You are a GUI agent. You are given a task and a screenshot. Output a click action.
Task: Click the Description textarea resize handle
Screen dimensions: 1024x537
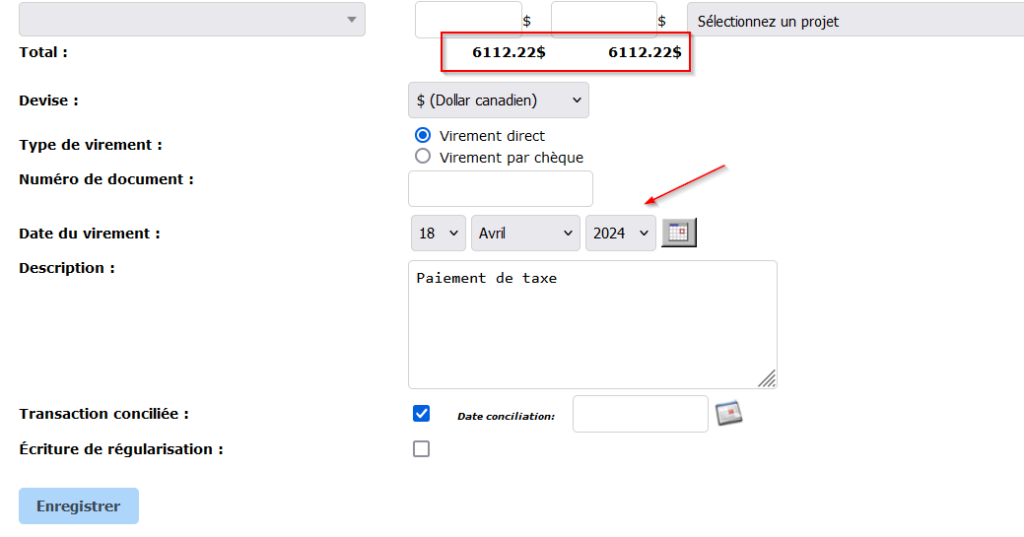click(767, 378)
